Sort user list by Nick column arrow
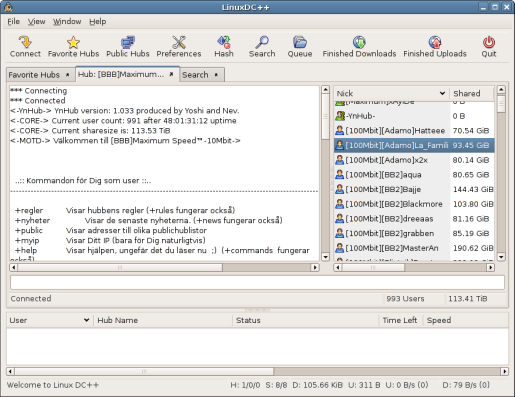The height and width of the screenshot is (397, 515). point(442,93)
